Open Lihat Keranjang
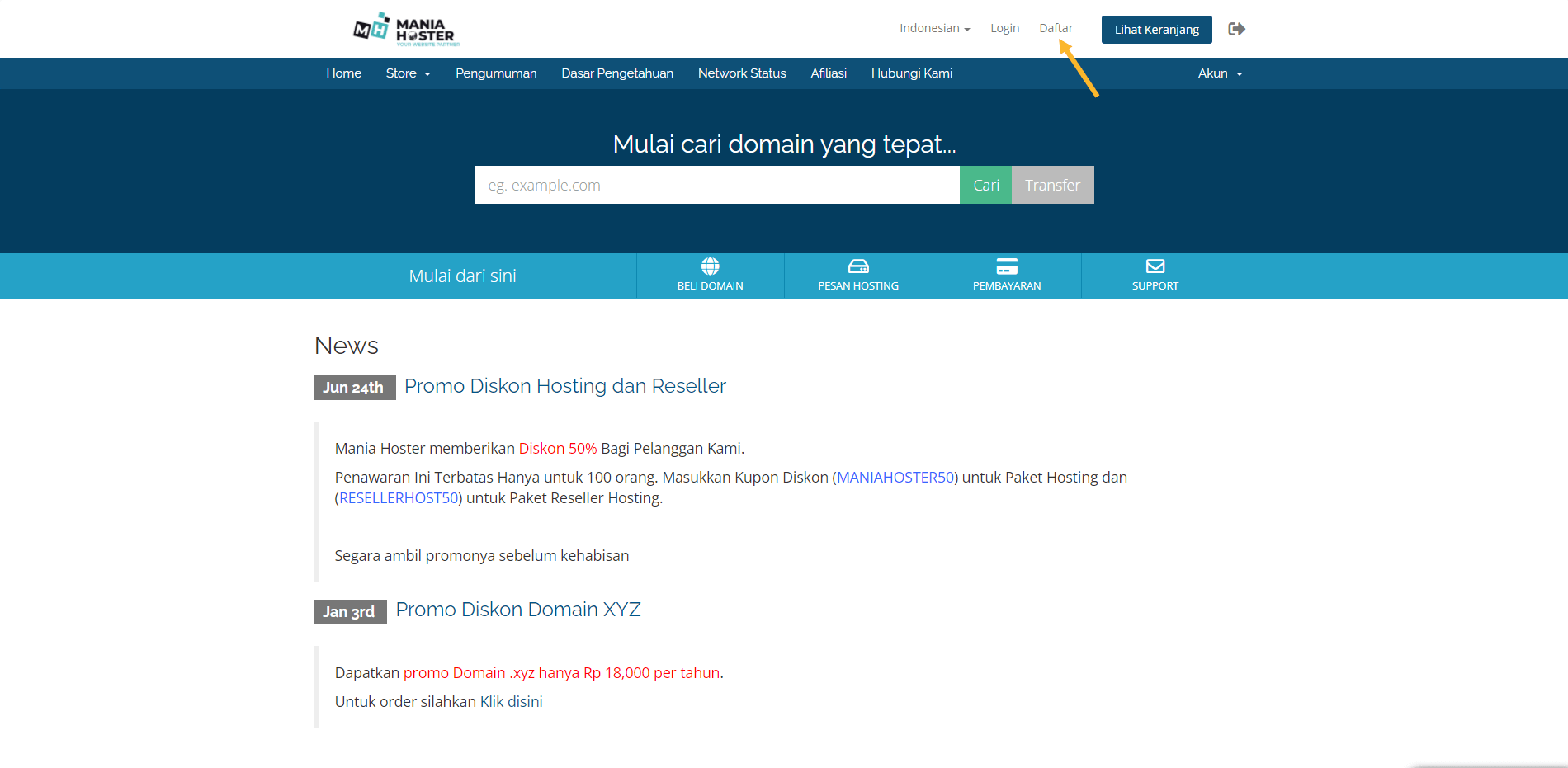Image resolution: width=1568 pixels, height=768 pixels. (x=1156, y=29)
